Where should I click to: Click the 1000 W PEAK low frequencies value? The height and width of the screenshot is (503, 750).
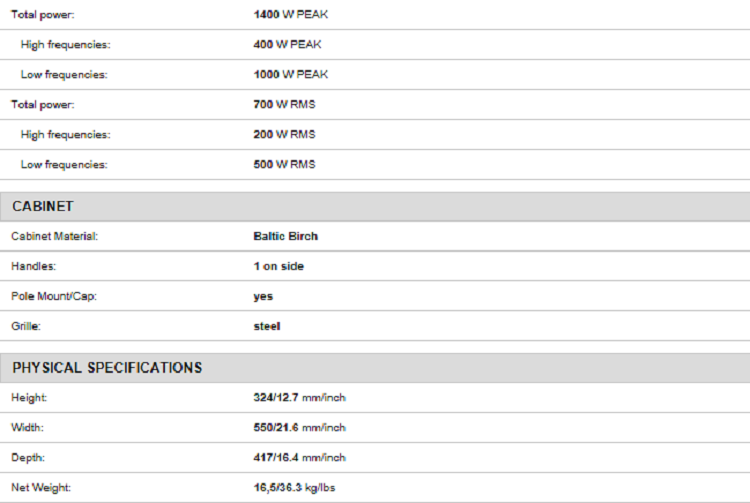pyautogui.click(x=291, y=75)
